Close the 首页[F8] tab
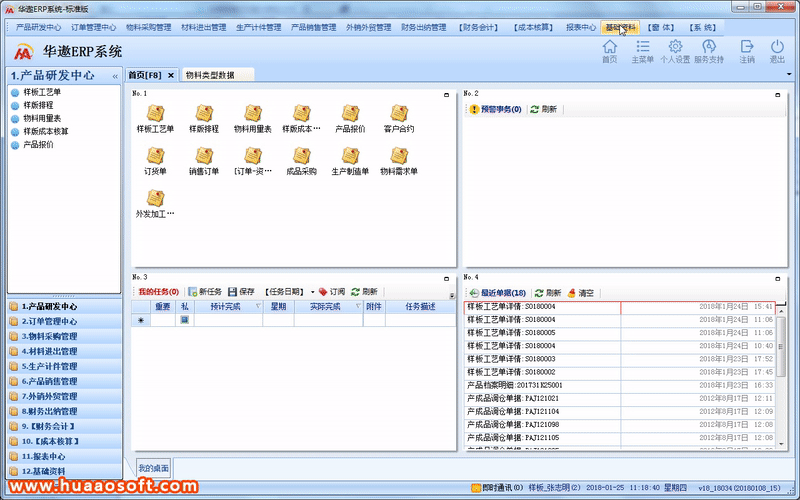Screen dimensions: 800x500 pyautogui.click(x=171, y=75)
